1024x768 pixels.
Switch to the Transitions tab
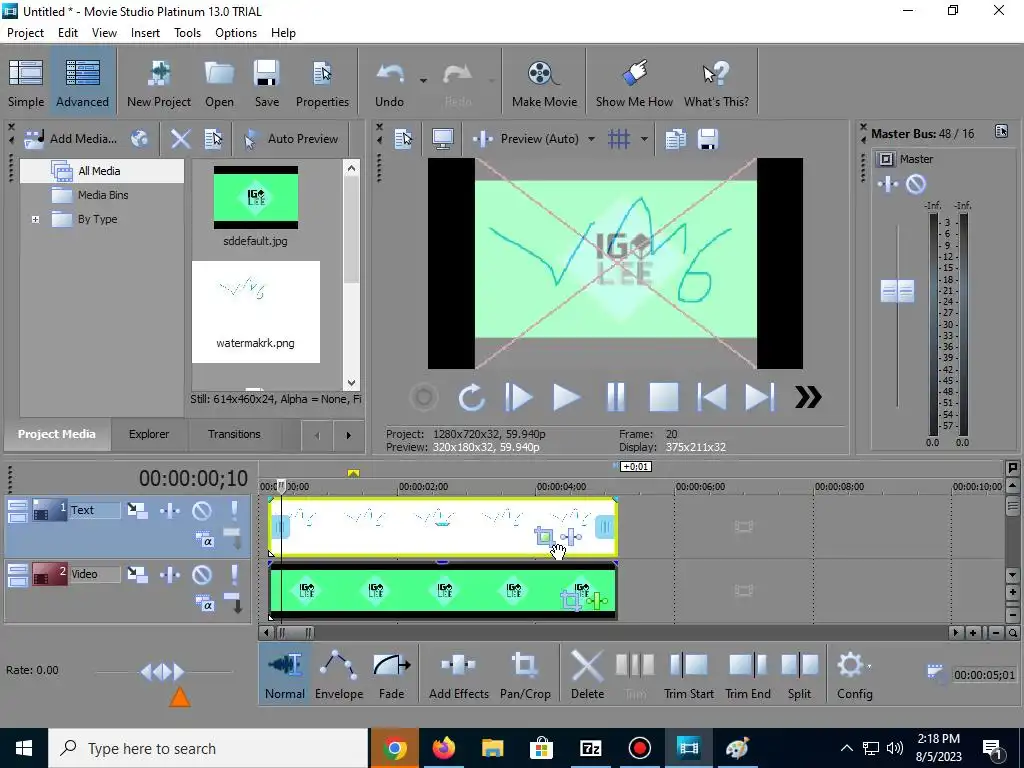pos(234,434)
